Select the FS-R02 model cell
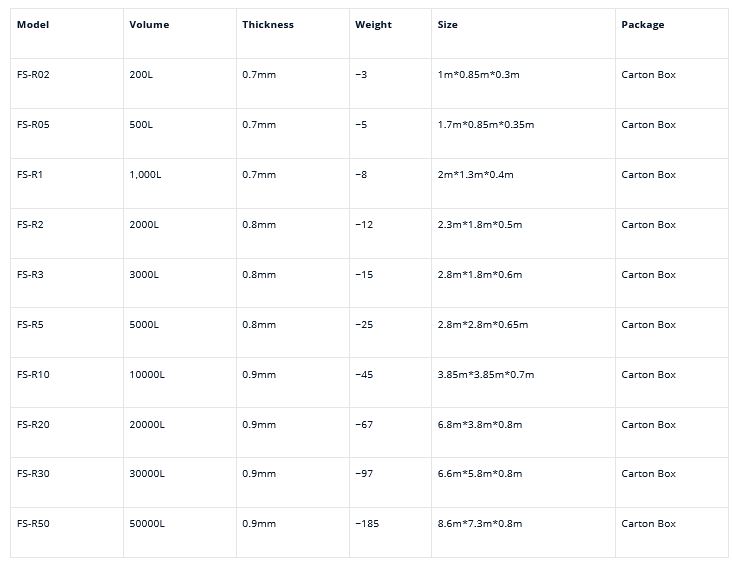 [33, 75]
